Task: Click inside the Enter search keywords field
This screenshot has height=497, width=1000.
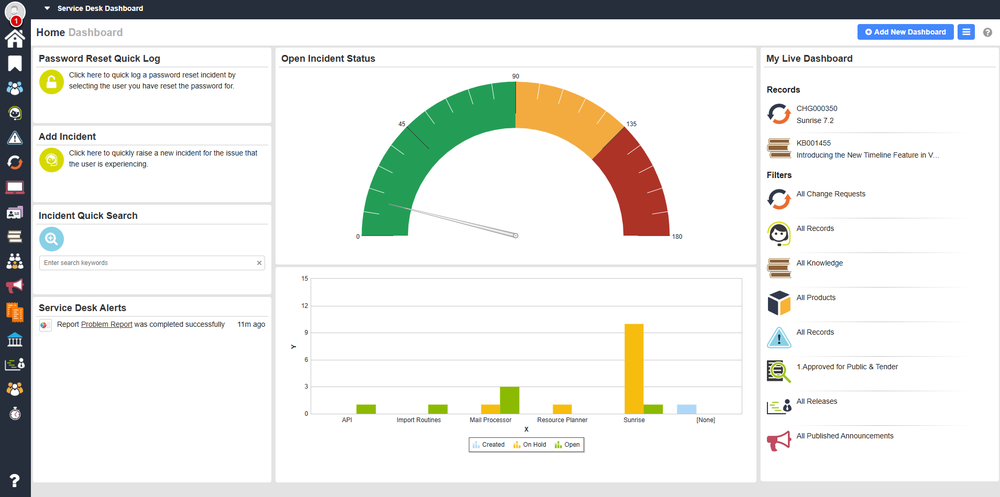Action: 152,263
